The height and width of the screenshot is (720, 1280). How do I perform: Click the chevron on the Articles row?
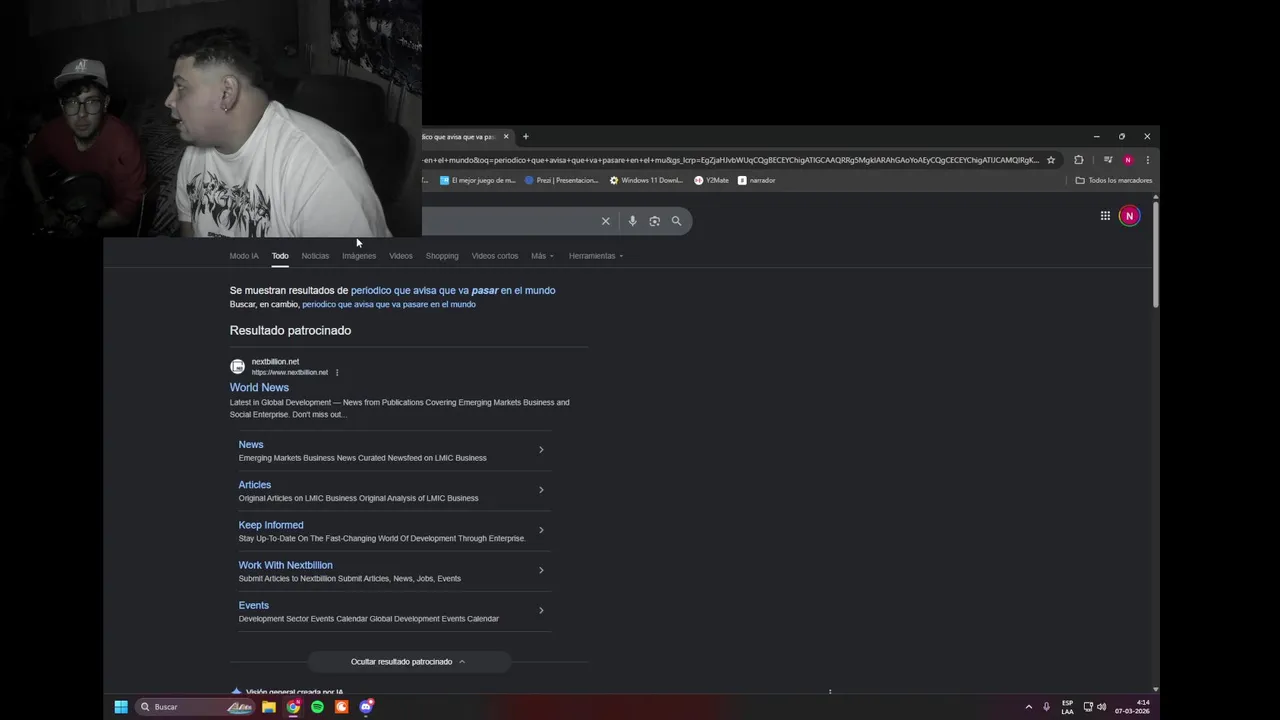click(x=541, y=490)
